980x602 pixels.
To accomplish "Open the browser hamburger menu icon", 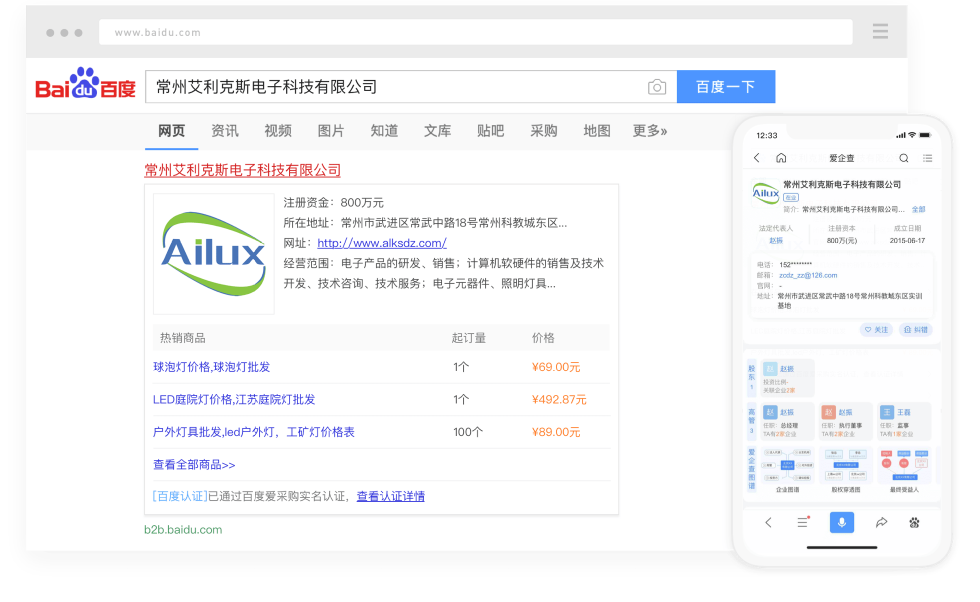I will (880, 31).
